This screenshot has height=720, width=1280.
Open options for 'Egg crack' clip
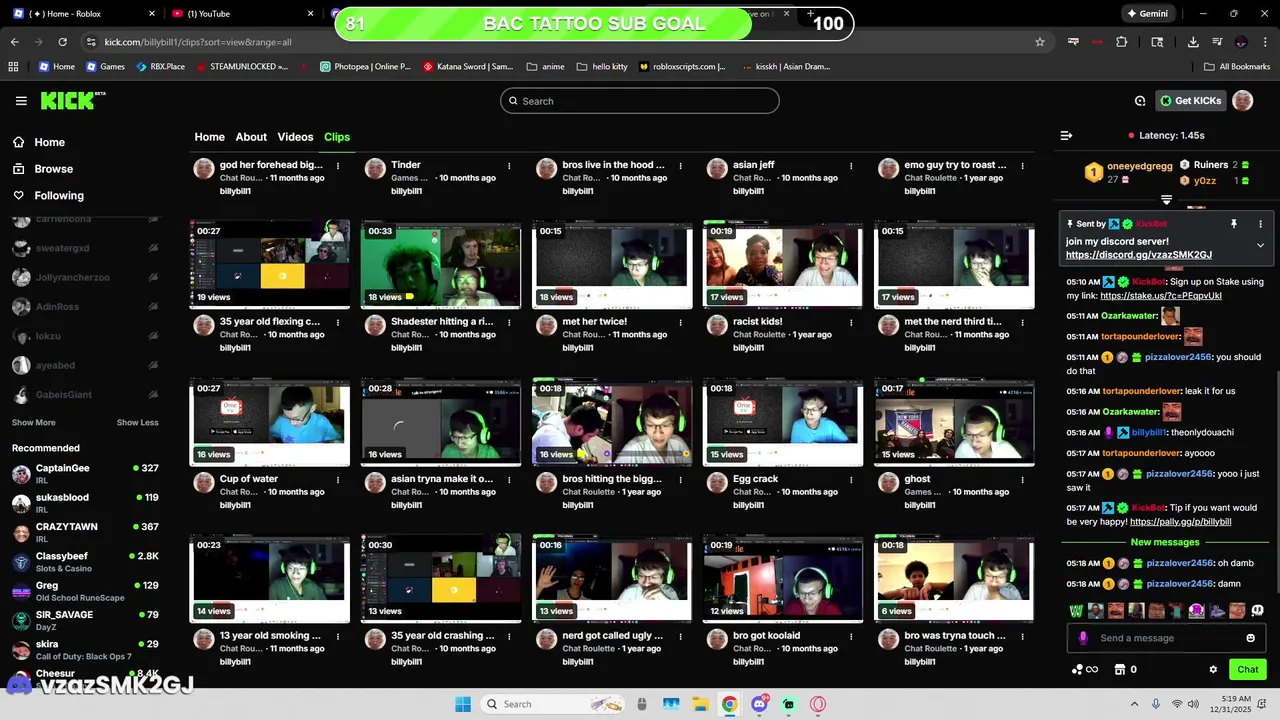tap(851, 479)
